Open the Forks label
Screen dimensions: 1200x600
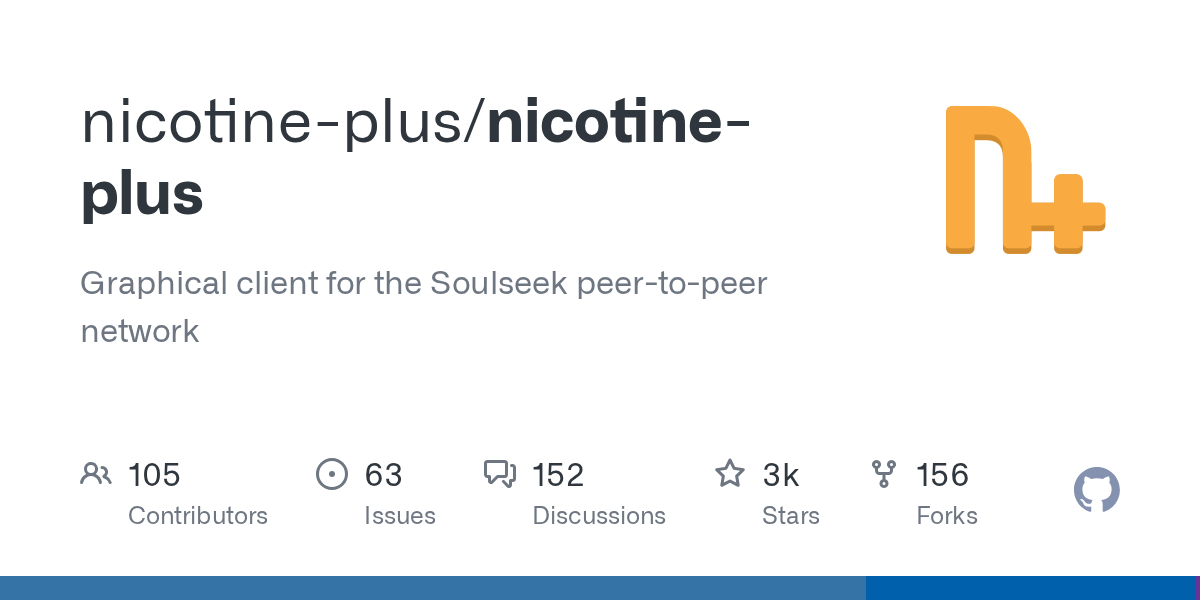947,516
